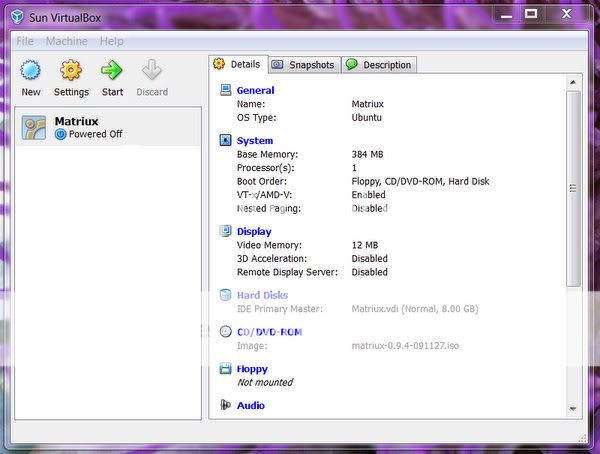Click the details scrollbar up arrow
The width and height of the screenshot is (600, 454).
[573, 82]
